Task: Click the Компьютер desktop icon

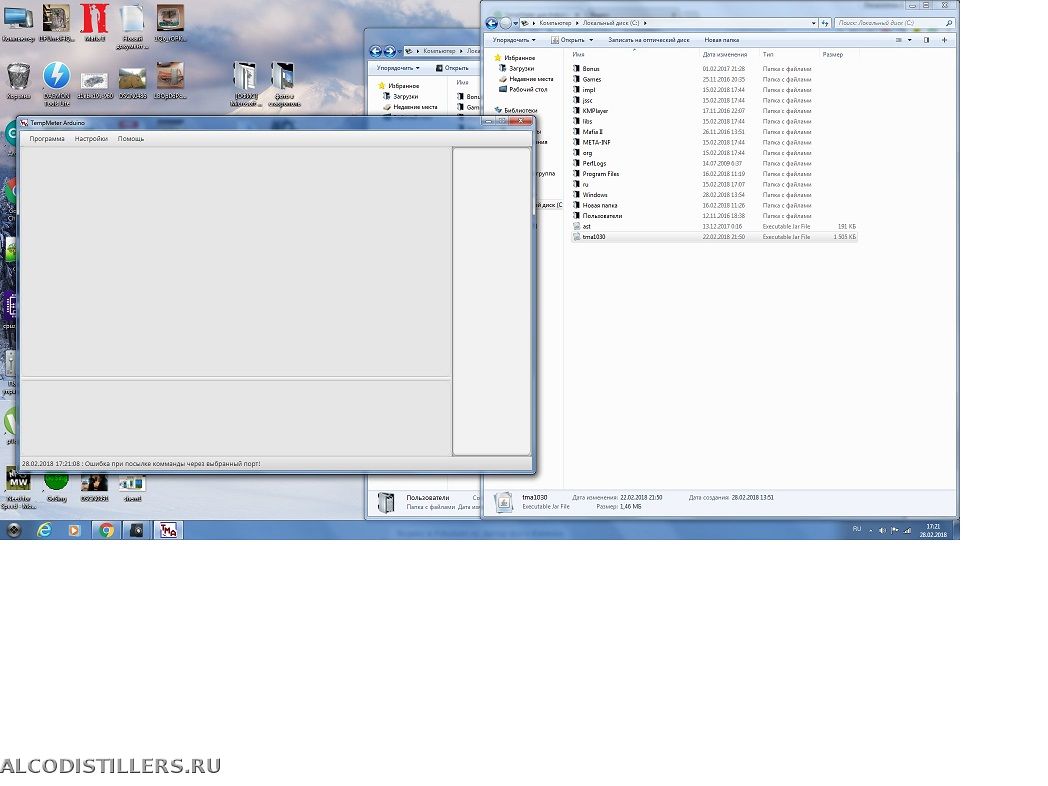Action: pyautogui.click(x=18, y=23)
